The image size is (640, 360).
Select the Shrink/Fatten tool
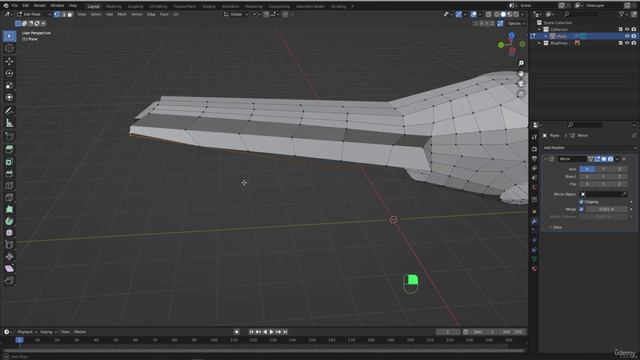pos(9,257)
